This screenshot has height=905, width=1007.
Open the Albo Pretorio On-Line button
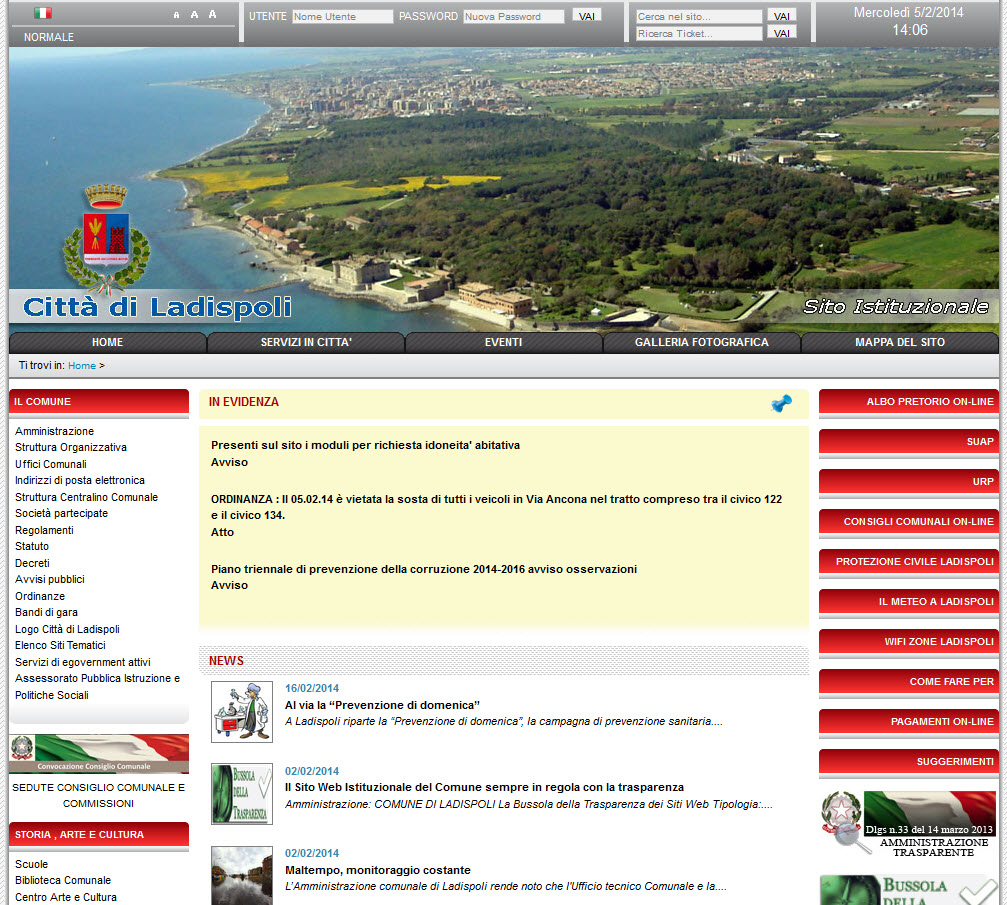[x=908, y=402]
